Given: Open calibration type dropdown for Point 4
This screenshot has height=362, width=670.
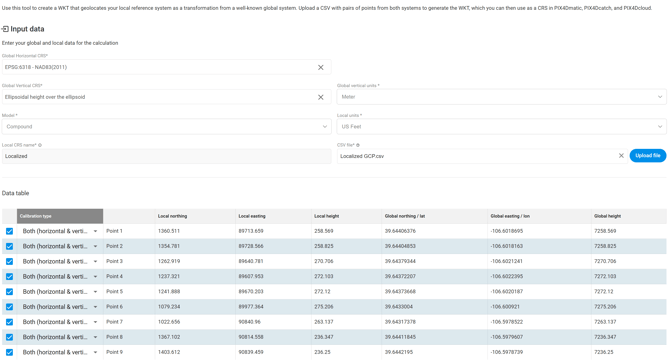Looking at the screenshot, I should tap(60, 277).
